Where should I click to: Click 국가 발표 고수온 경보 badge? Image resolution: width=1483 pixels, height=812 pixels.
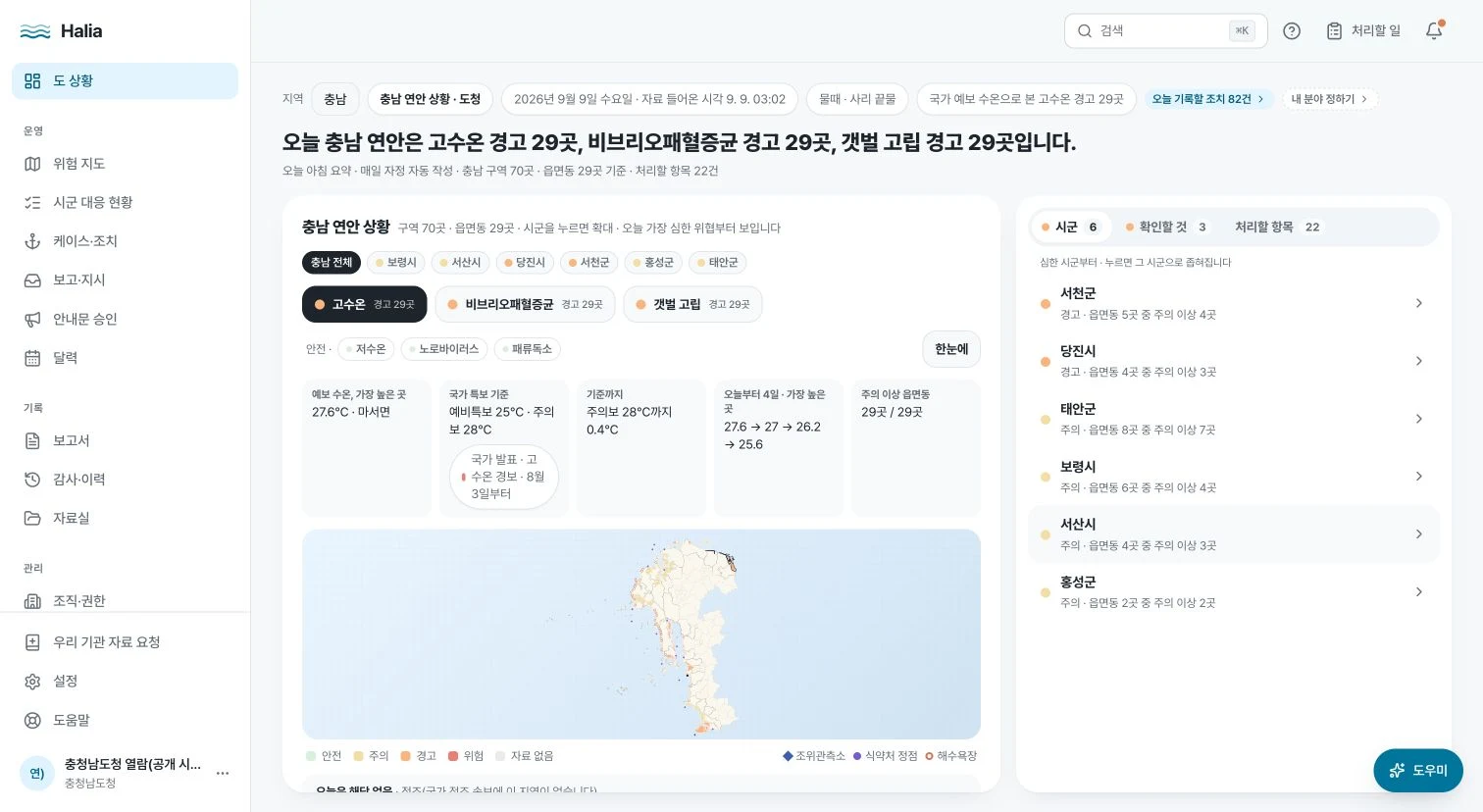click(504, 477)
